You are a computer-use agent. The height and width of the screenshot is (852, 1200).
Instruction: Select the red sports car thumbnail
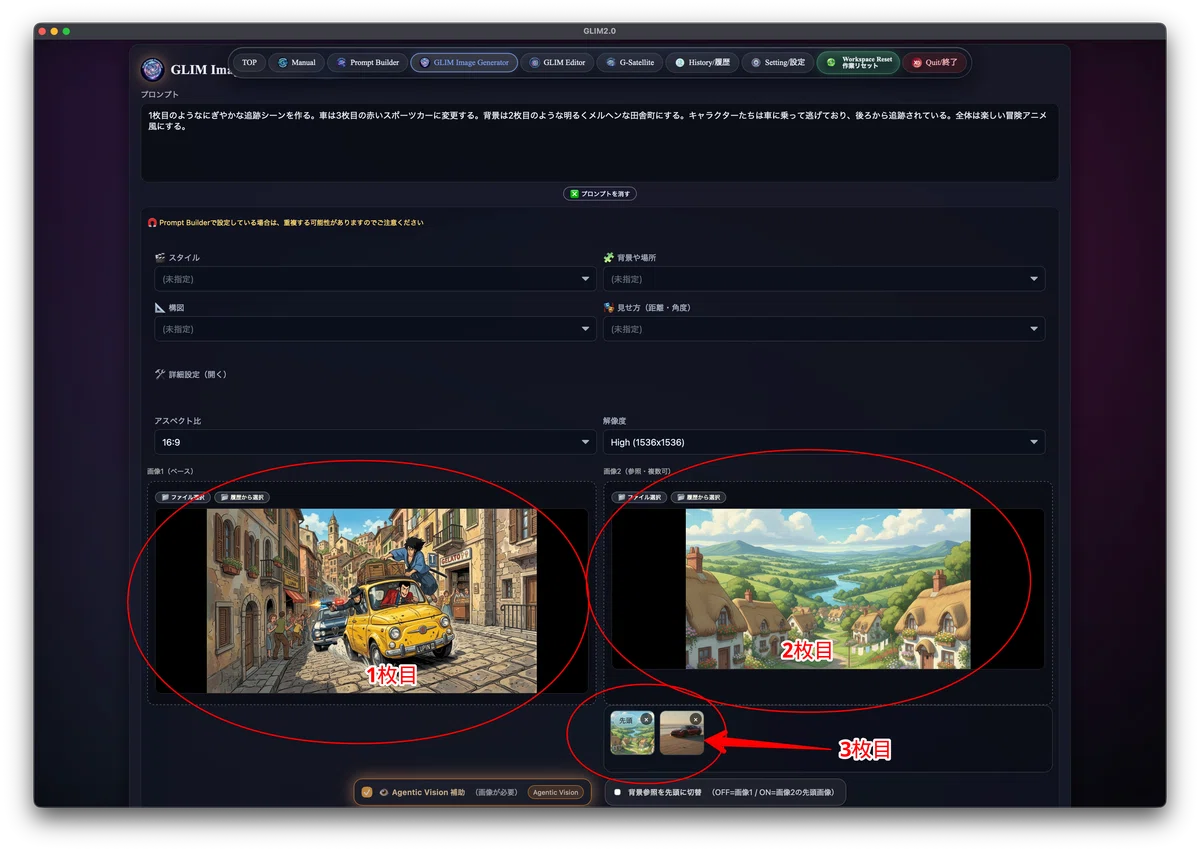tap(682, 733)
